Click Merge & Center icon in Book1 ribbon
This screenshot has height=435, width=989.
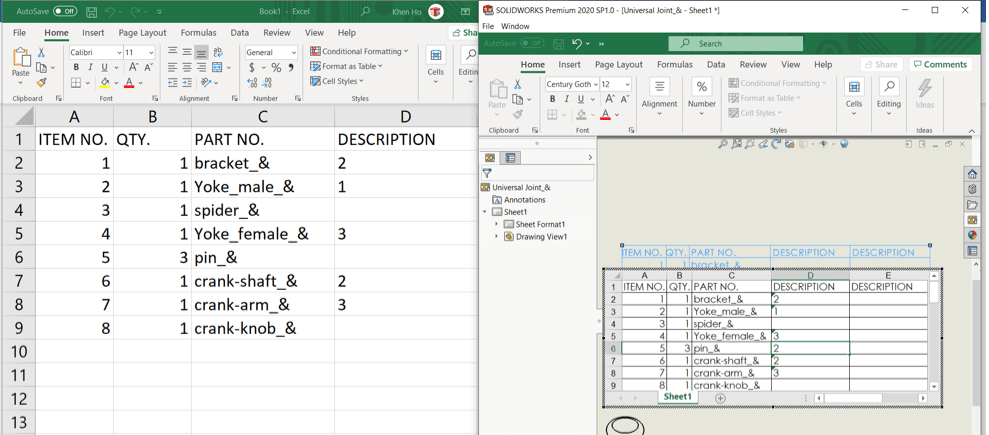point(218,67)
